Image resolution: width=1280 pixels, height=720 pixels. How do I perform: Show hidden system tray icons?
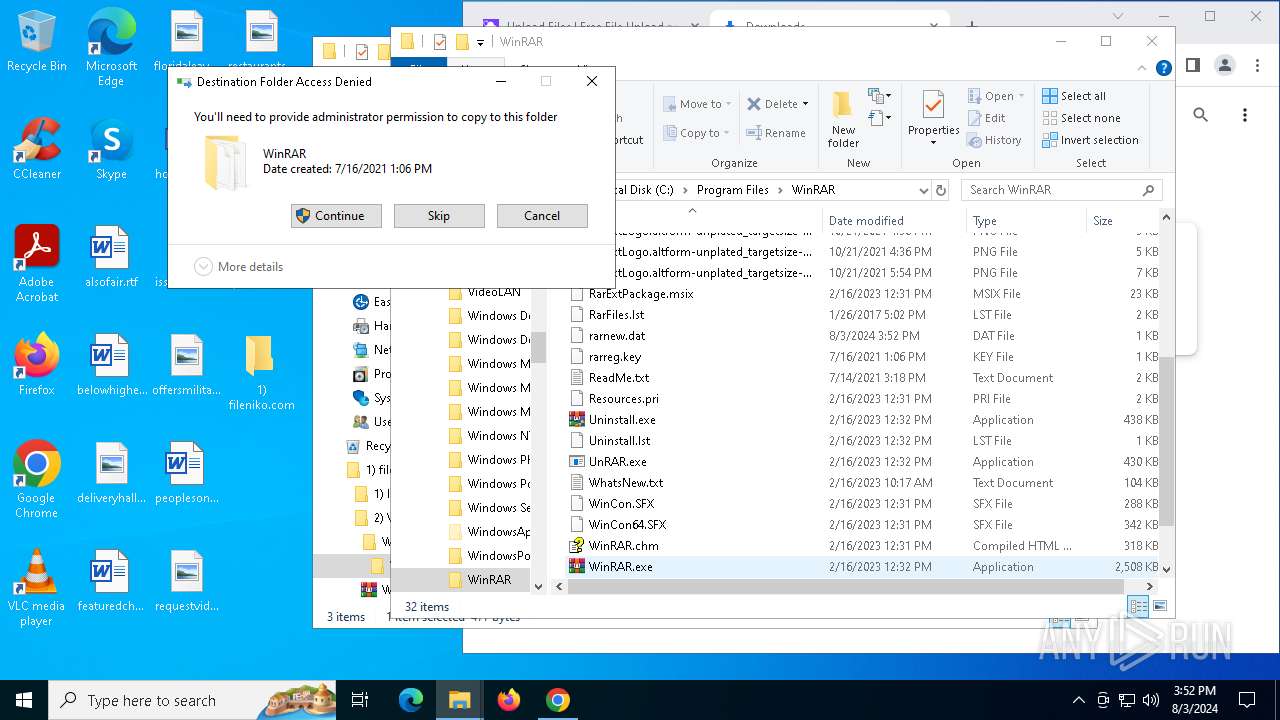coord(1078,700)
